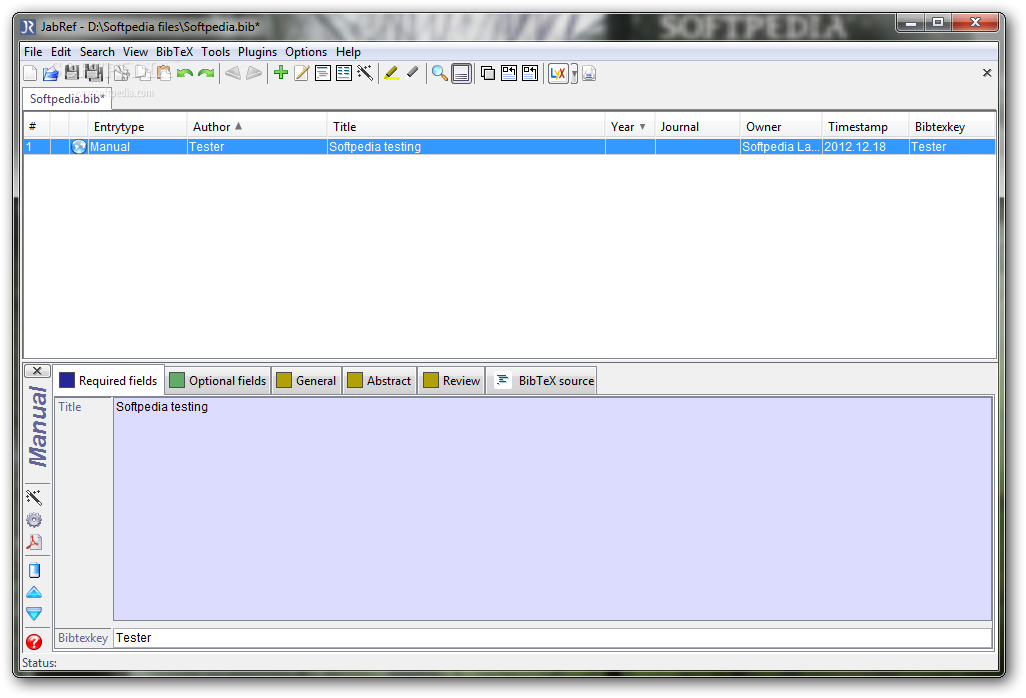Open the Plugins menu
The height and width of the screenshot is (698, 1026).
257,52
